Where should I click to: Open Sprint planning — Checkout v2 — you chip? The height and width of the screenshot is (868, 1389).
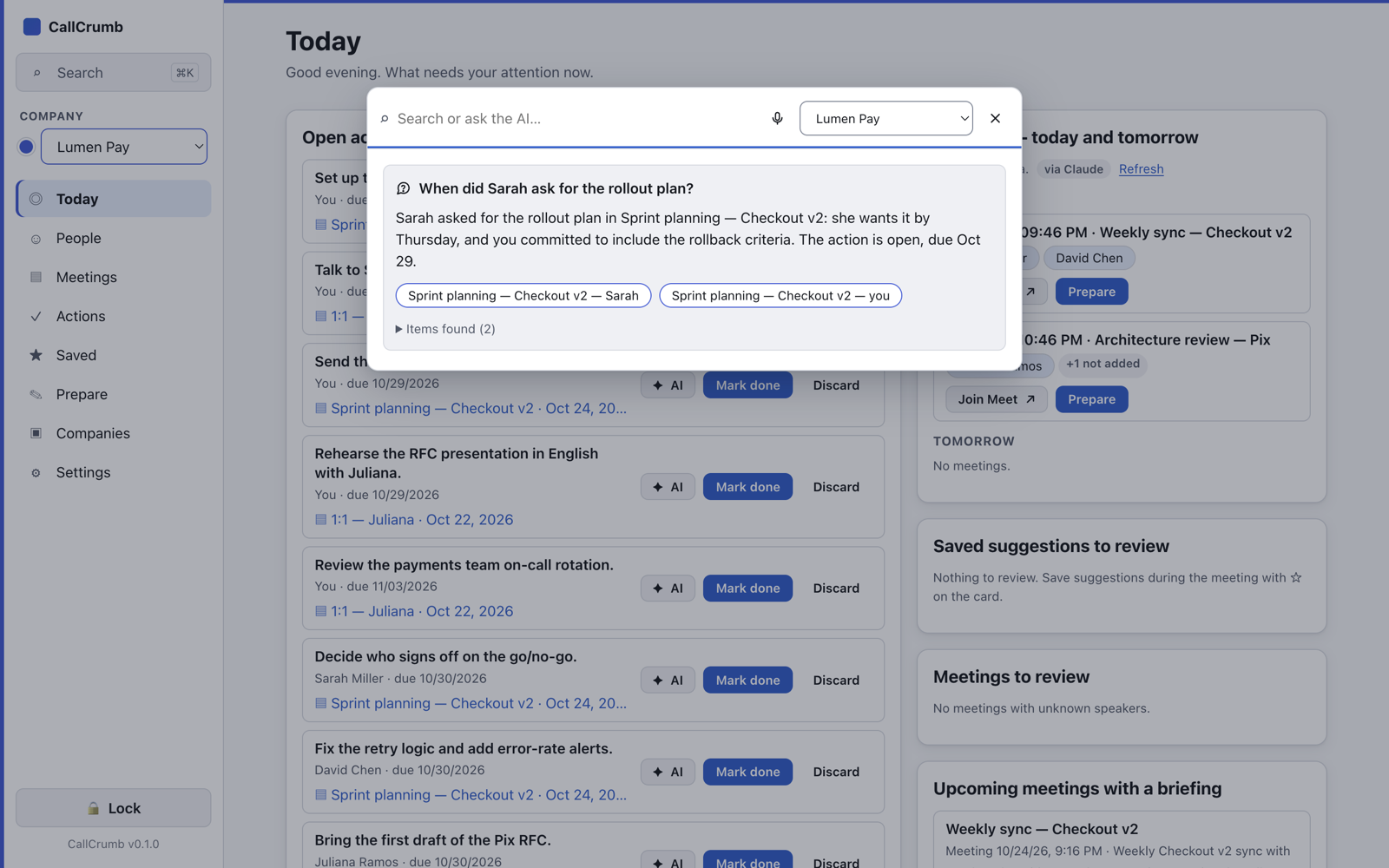780,296
